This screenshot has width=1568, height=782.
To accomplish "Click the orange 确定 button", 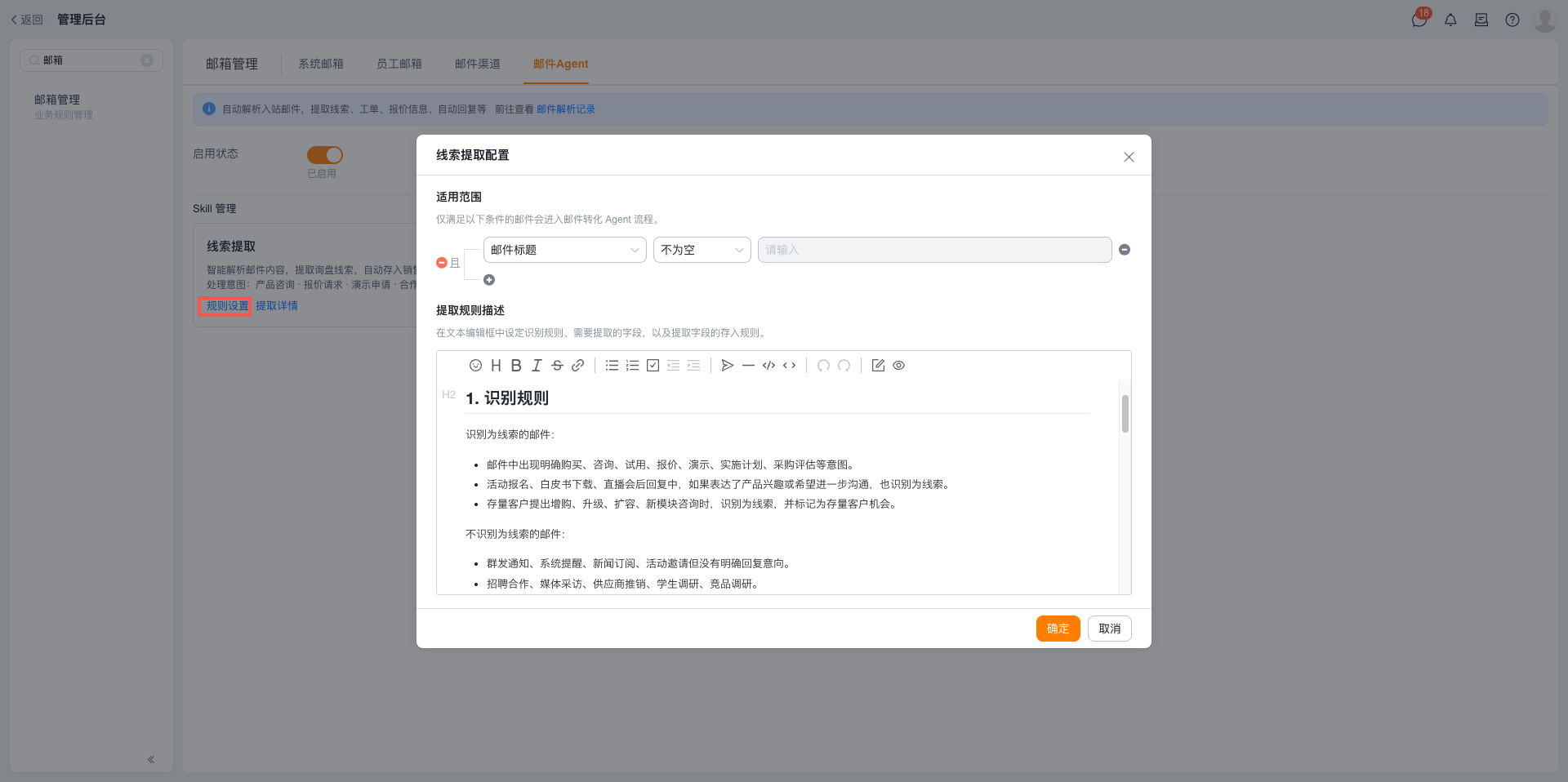I will (x=1058, y=629).
